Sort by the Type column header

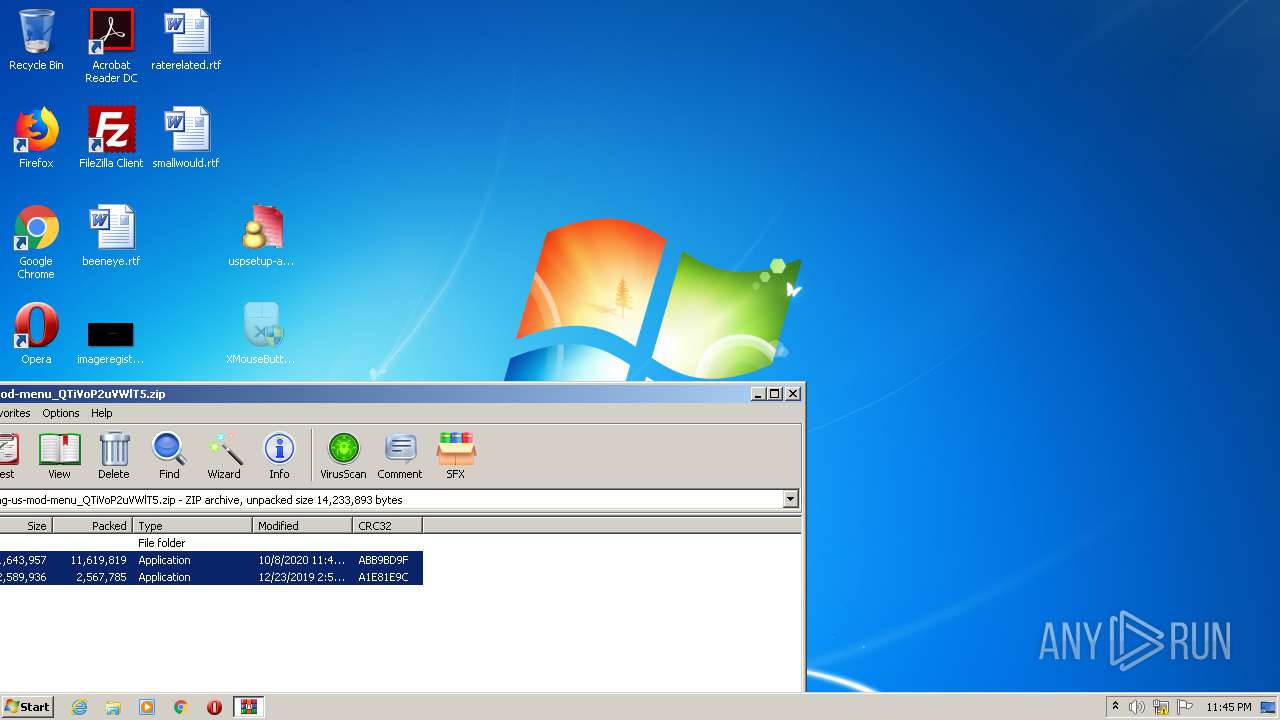click(193, 525)
